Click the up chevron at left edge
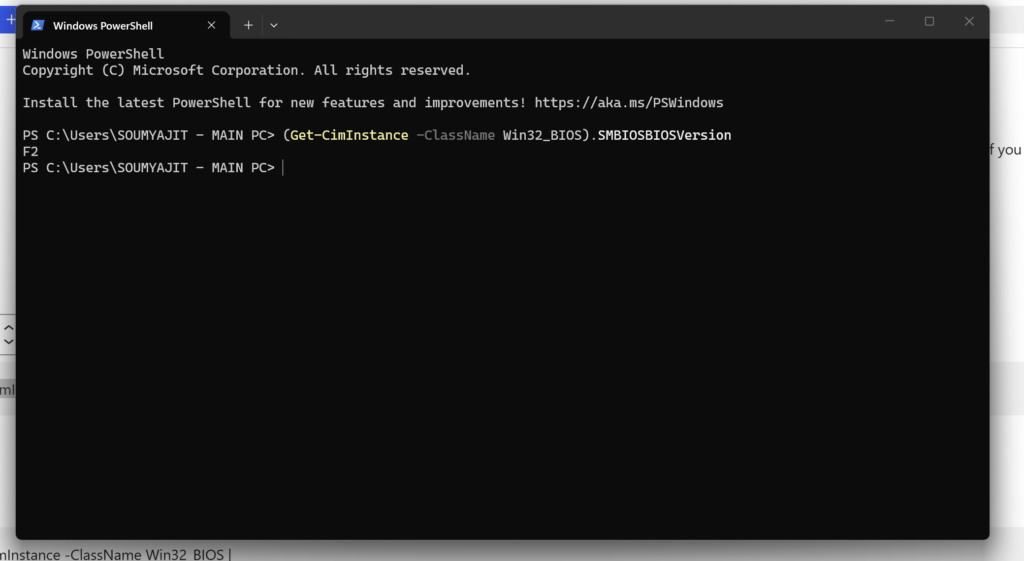The width and height of the screenshot is (1024, 561). click(x=8, y=327)
